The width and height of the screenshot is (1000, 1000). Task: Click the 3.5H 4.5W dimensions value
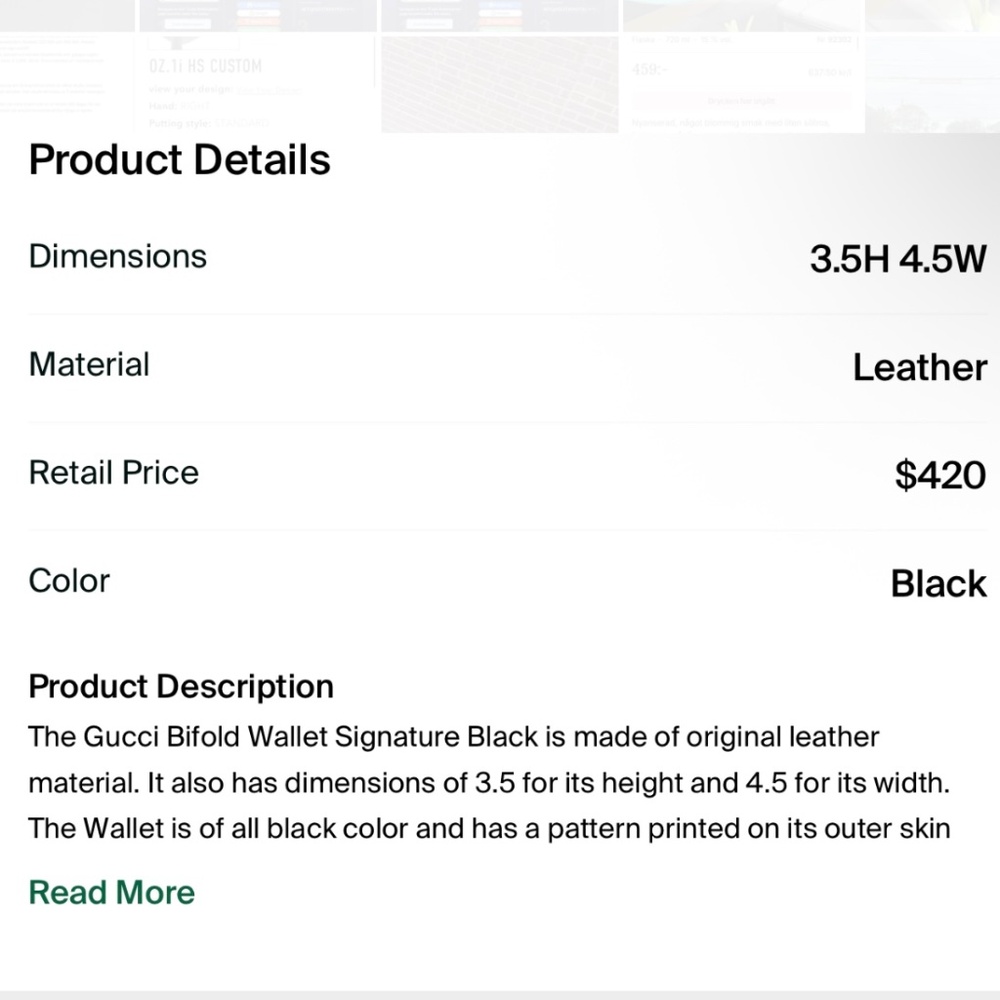coord(897,259)
